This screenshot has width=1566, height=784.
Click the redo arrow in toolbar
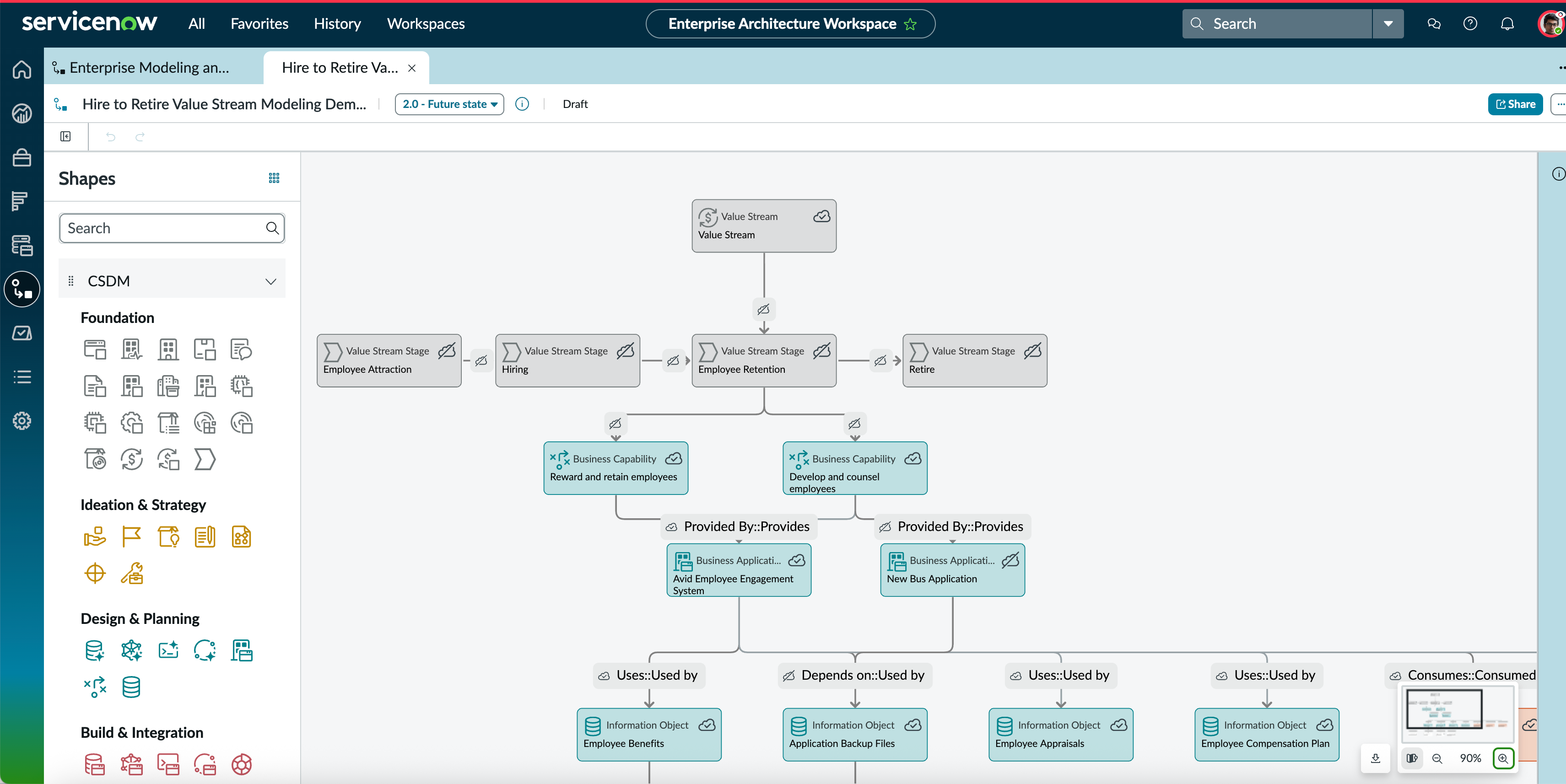point(140,137)
